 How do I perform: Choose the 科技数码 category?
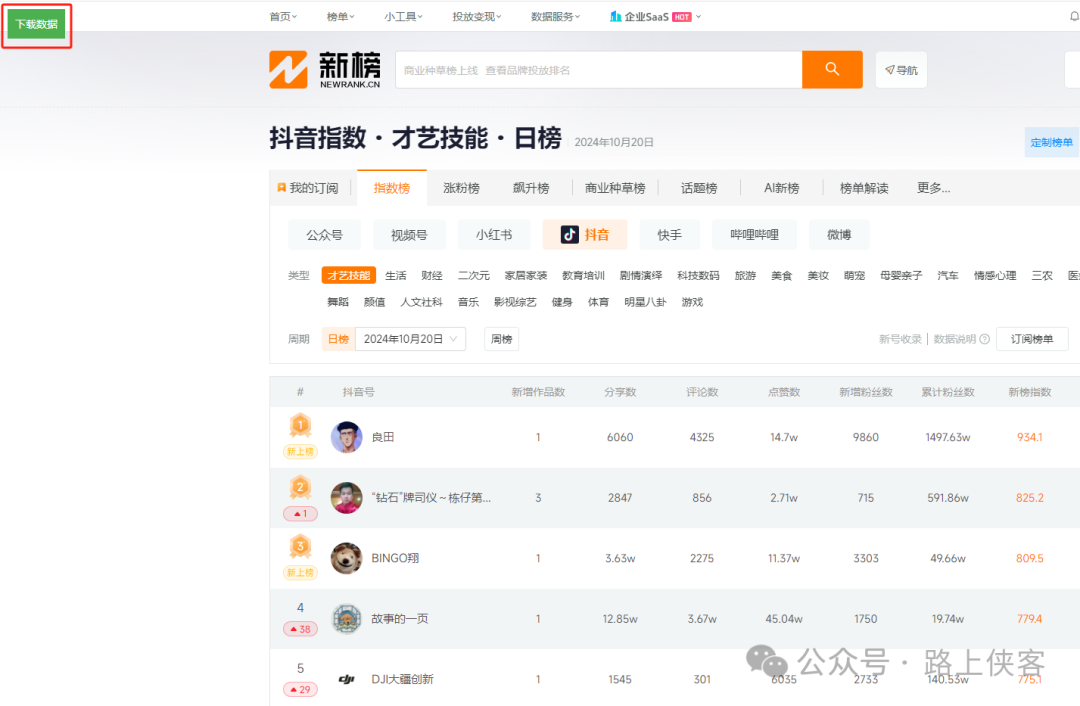point(698,276)
